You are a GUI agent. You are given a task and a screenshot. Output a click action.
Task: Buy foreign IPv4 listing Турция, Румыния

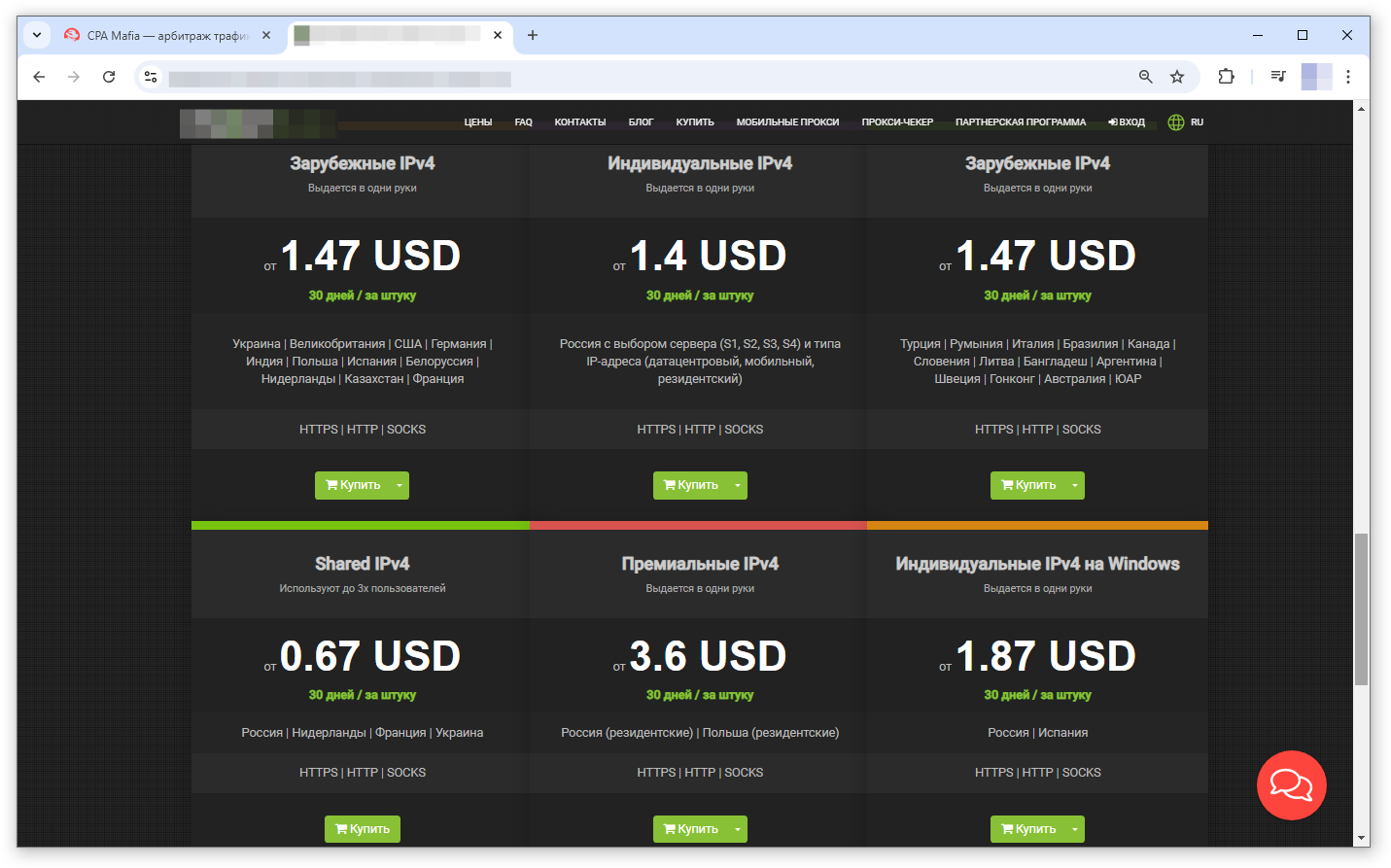click(1027, 485)
